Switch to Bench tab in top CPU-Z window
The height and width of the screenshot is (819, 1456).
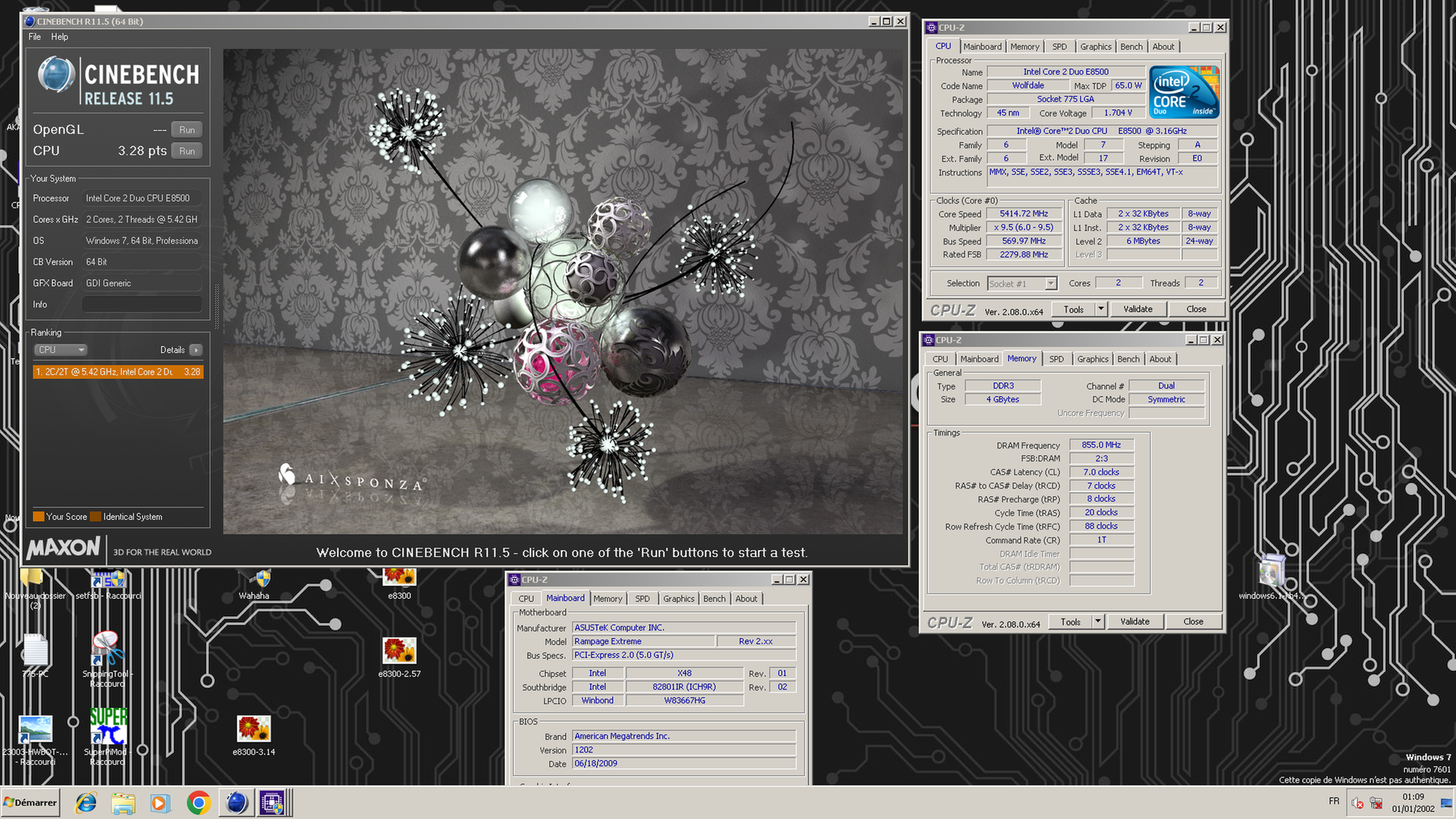(1131, 46)
